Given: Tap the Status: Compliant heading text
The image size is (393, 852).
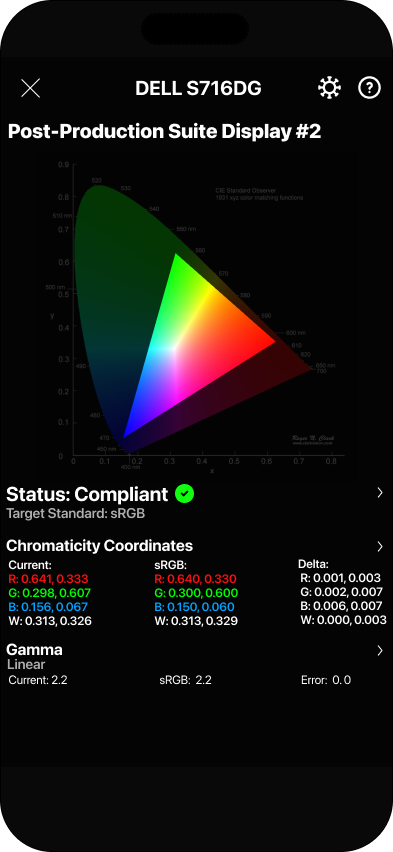Looking at the screenshot, I should (x=87, y=494).
